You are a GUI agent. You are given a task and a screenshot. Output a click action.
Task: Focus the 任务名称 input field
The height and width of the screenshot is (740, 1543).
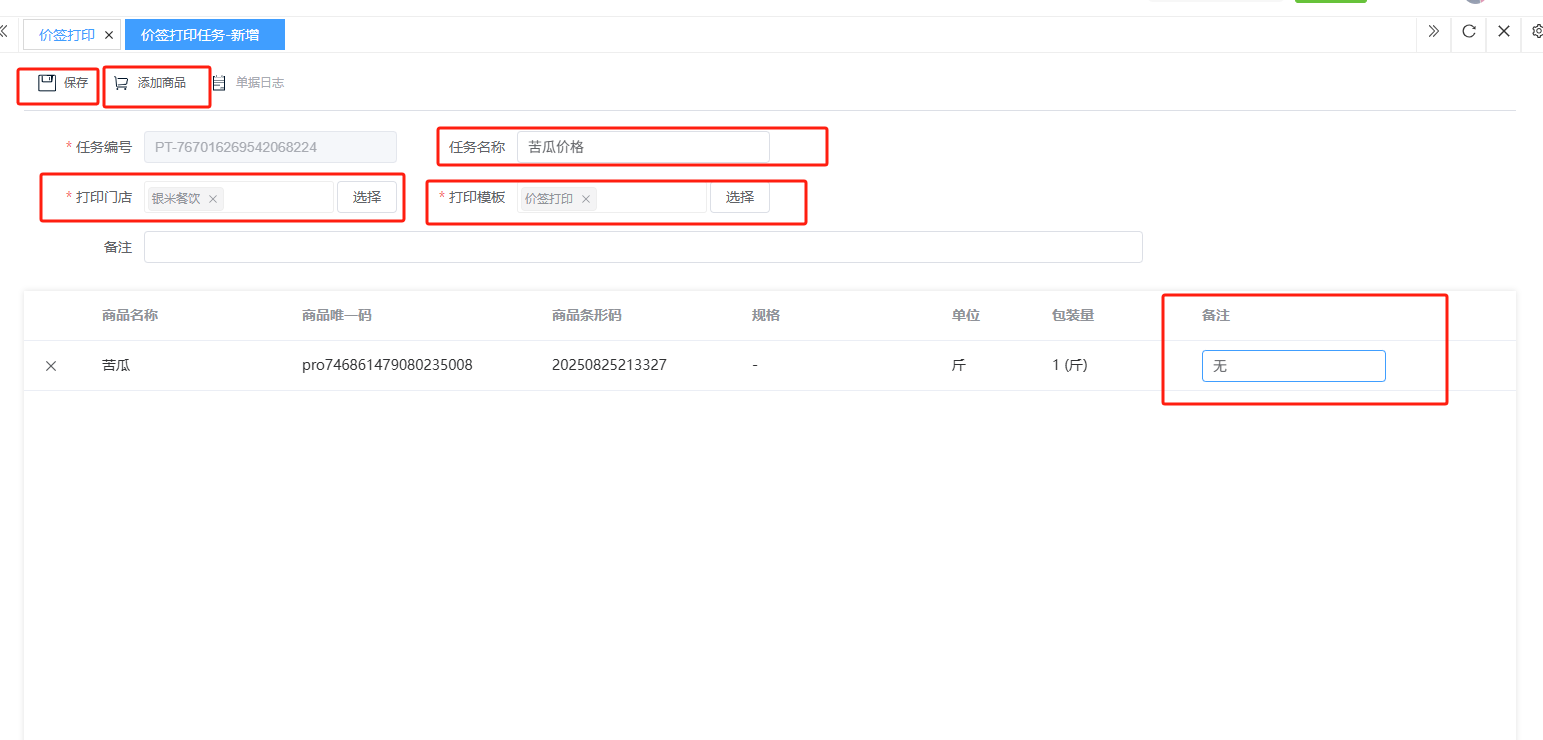point(642,147)
